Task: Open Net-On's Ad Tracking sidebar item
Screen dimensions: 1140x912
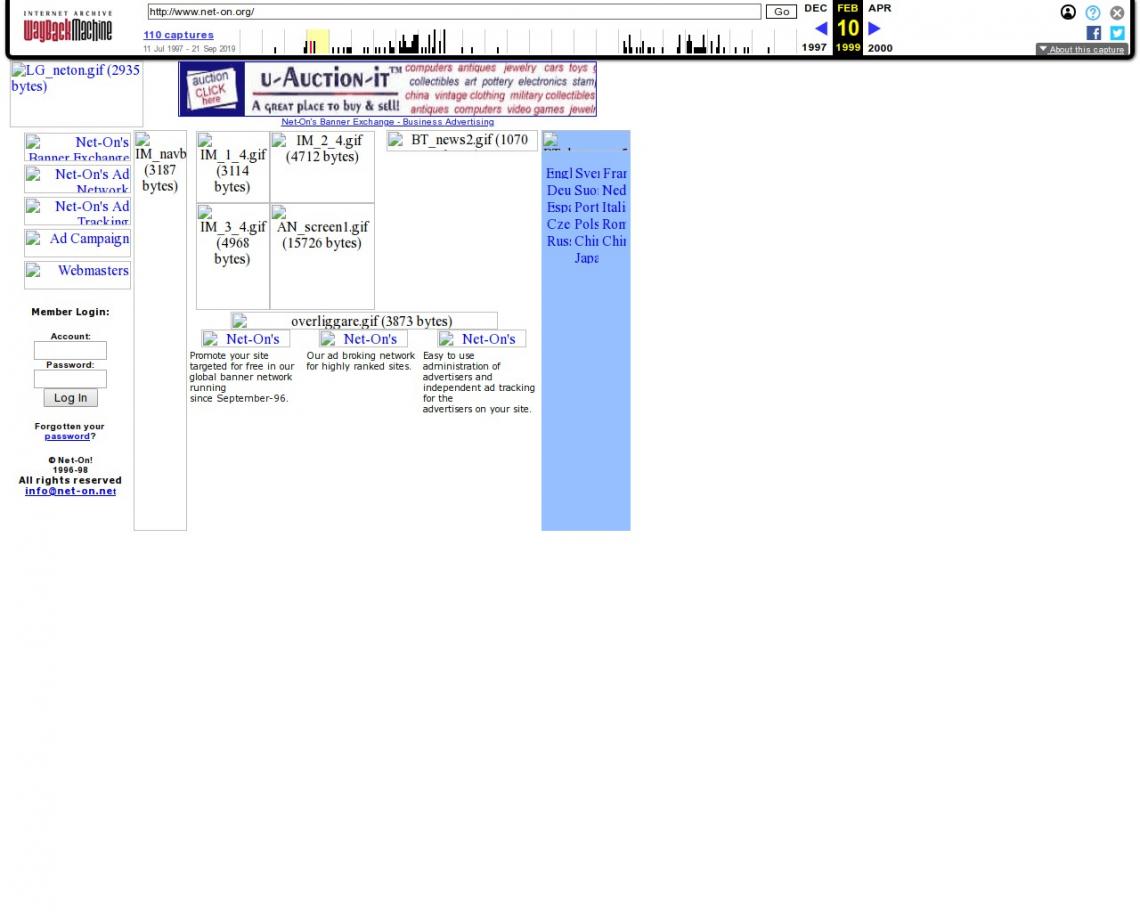Action: (77, 212)
